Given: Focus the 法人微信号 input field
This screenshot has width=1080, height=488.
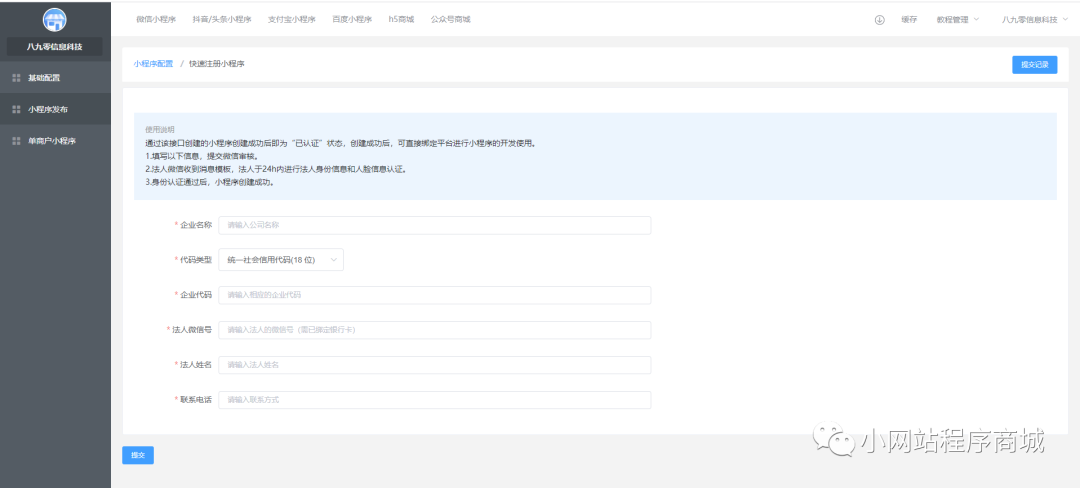Looking at the screenshot, I should 435,330.
